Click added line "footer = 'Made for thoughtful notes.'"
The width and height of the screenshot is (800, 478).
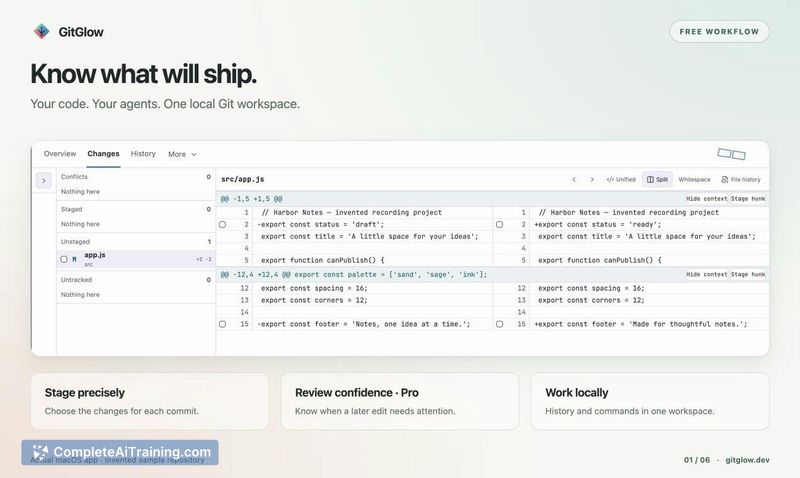pos(641,324)
